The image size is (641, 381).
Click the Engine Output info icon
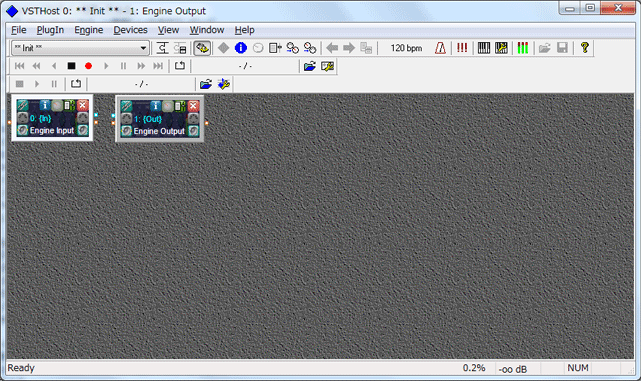point(155,106)
